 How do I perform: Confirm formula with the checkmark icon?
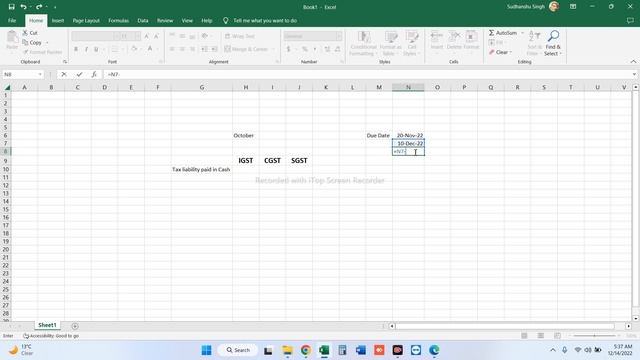[x=79, y=74]
